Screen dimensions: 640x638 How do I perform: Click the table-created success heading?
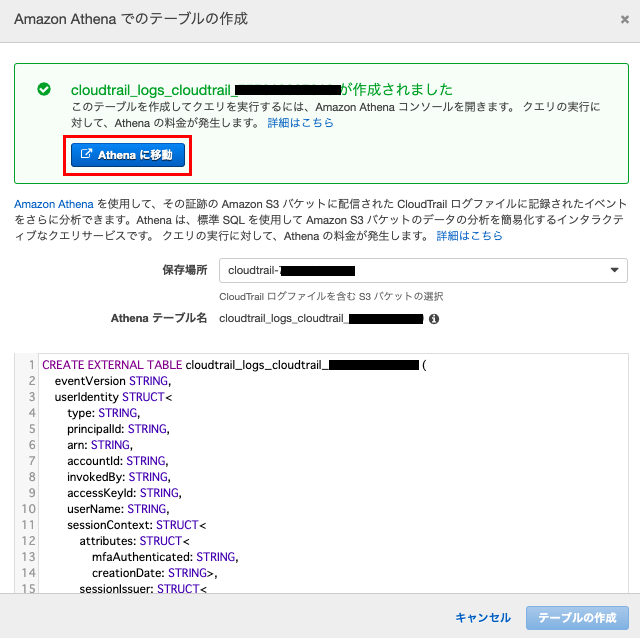tap(262, 90)
